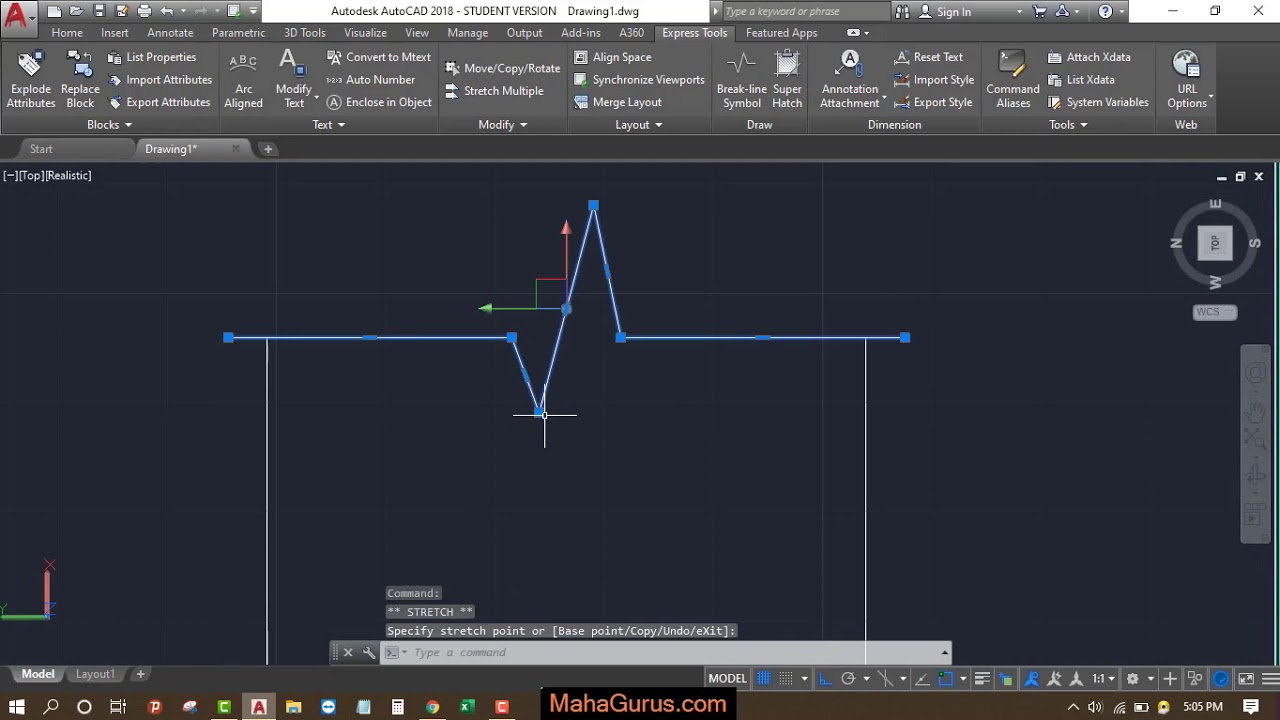The height and width of the screenshot is (720, 1280).
Task: Select the Replace Block tool
Action: [80, 79]
